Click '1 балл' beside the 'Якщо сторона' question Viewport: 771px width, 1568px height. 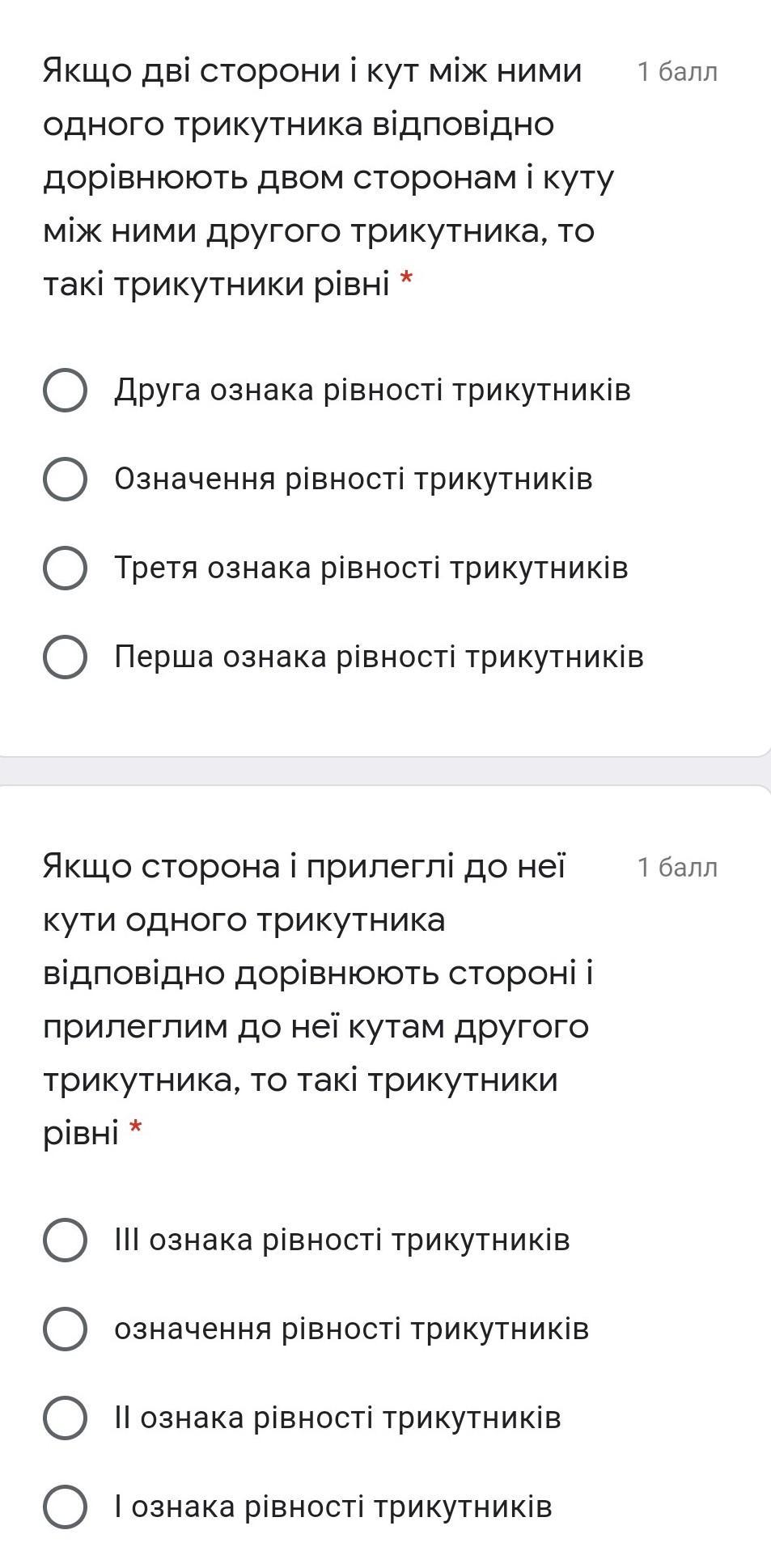click(x=677, y=868)
